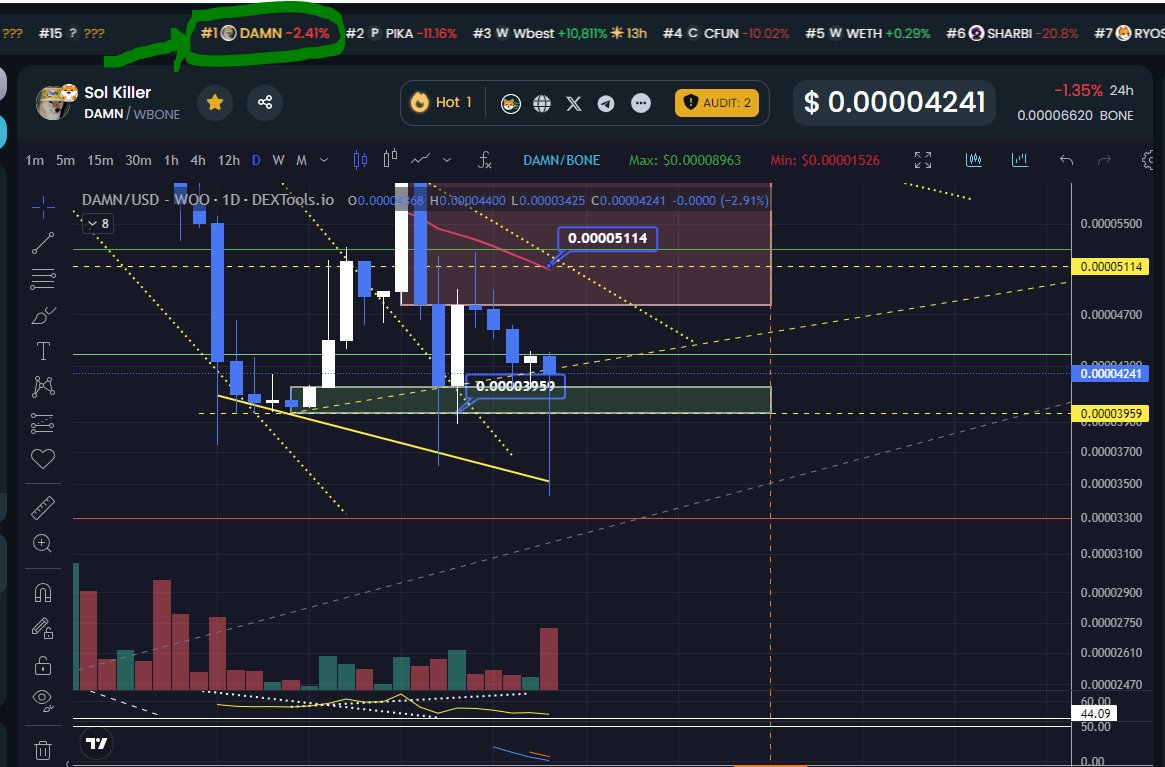Toggle stay in drawing mode
The image size is (1165, 767).
tap(43, 629)
